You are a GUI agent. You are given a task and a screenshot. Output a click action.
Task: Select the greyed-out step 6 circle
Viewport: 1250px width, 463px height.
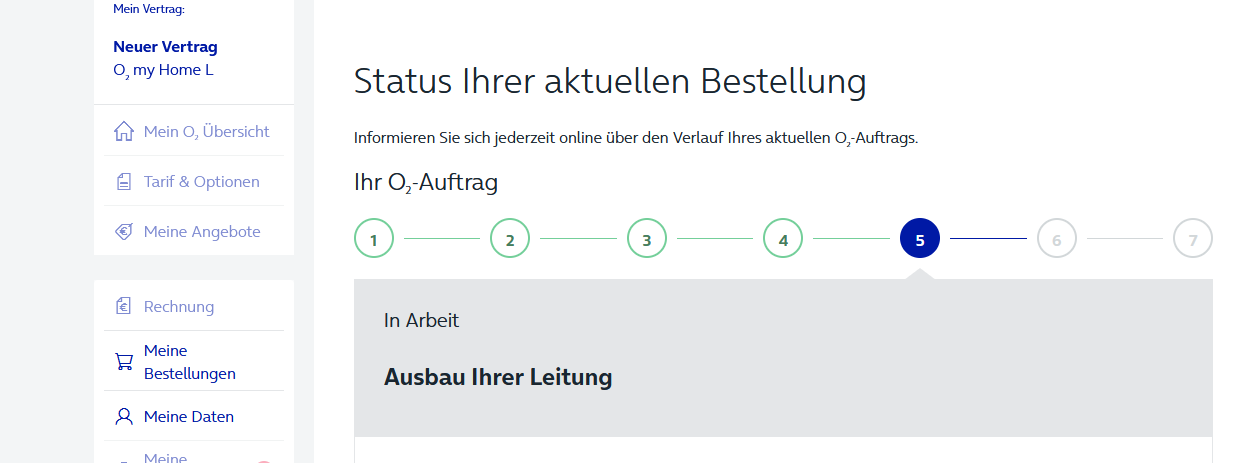(1056, 239)
